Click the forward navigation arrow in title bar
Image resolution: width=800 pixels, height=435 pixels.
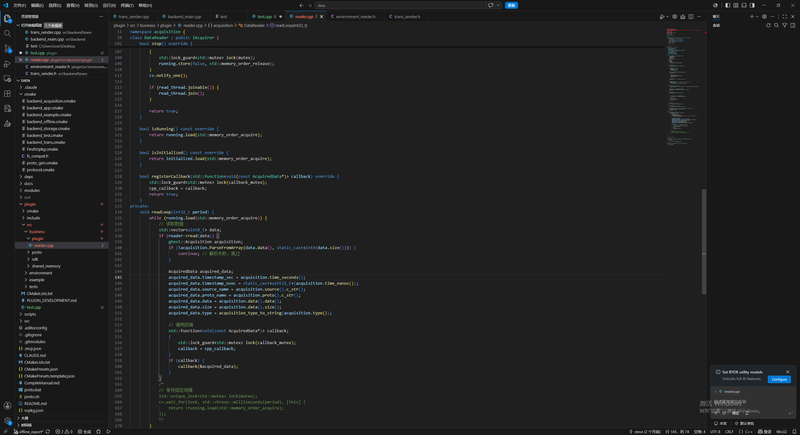tap(309, 5)
